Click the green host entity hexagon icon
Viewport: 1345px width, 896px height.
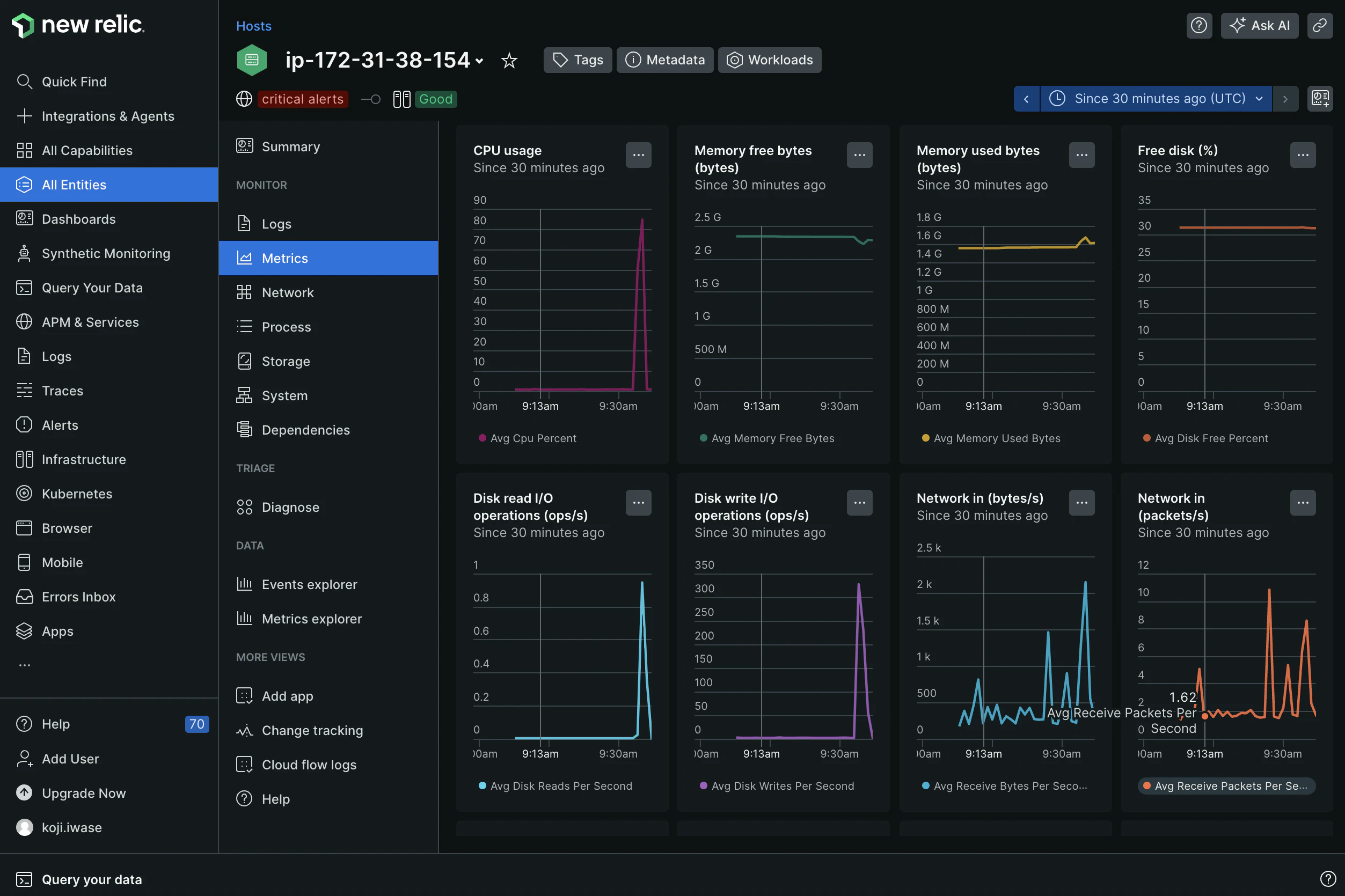click(x=252, y=60)
